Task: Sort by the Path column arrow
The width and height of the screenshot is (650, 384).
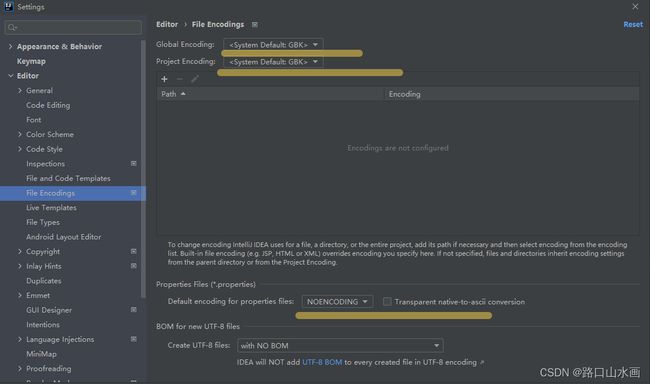Action: tap(183, 94)
